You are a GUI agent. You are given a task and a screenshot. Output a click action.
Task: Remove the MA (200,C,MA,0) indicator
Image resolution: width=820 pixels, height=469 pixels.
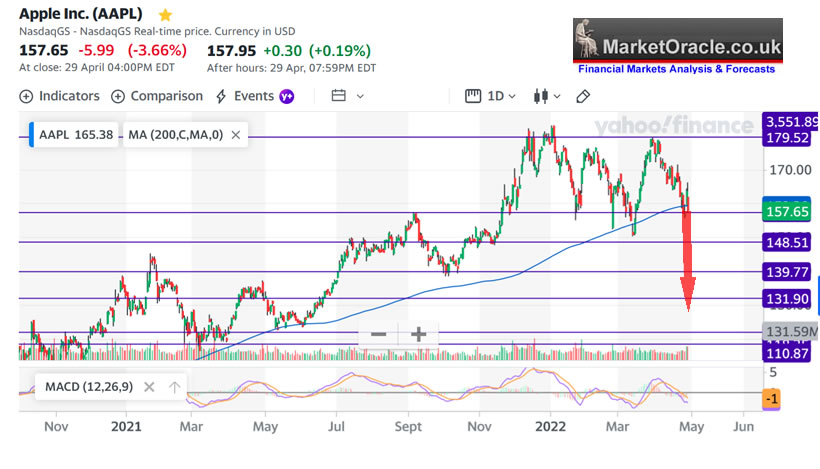click(236, 135)
